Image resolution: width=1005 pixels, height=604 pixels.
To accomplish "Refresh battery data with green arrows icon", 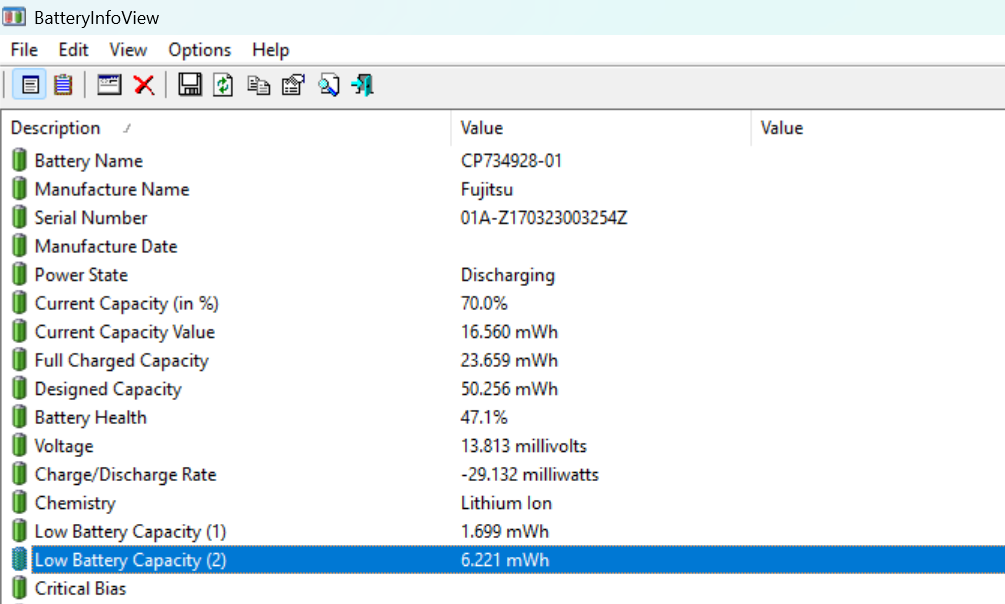I will pyautogui.click(x=223, y=85).
